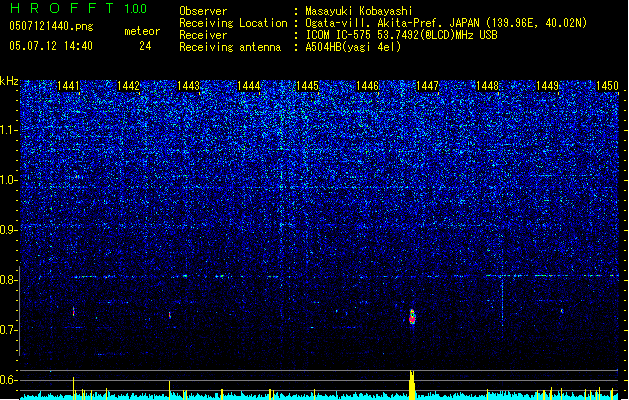This screenshot has height=400, width=629.
Task: Click the tallest yellow power spike before 1447
Action: pyautogui.click(x=412, y=385)
